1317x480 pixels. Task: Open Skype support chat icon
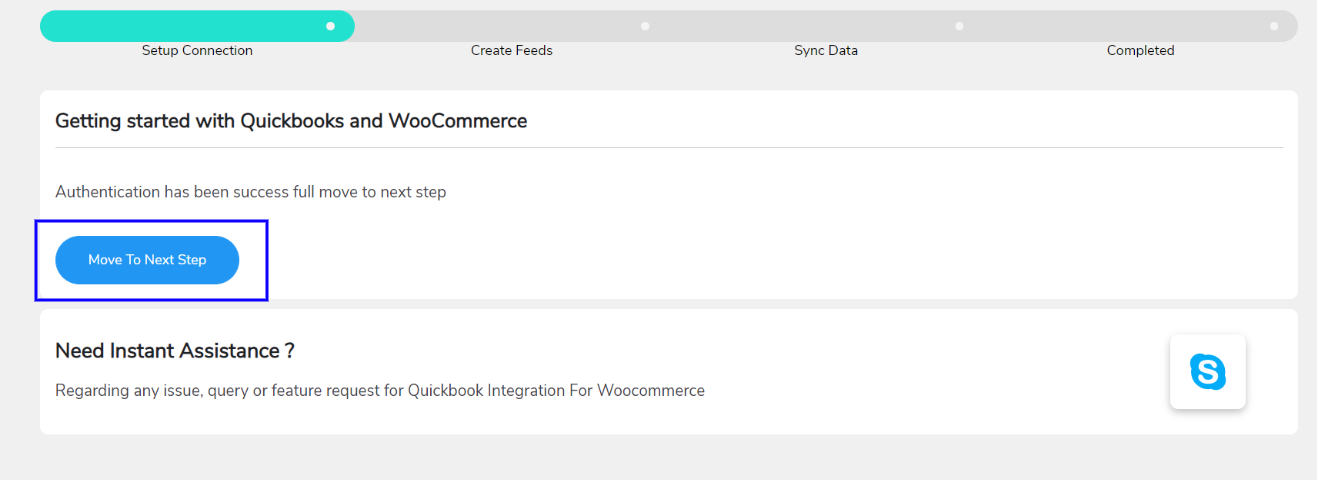click(x=1207, y=372)
